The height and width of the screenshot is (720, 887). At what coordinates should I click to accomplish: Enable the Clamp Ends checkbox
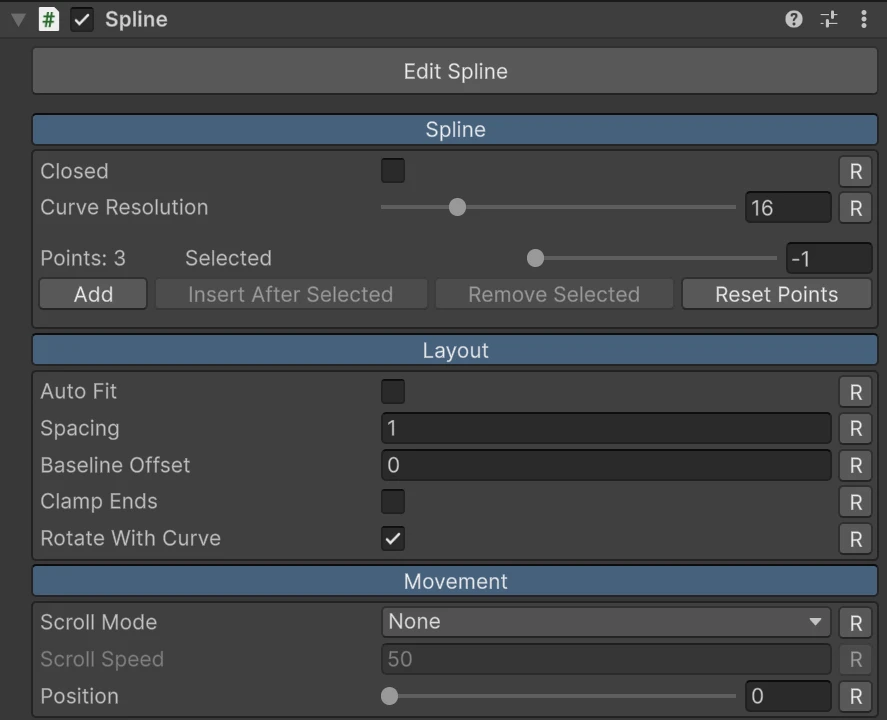[393, 502]
